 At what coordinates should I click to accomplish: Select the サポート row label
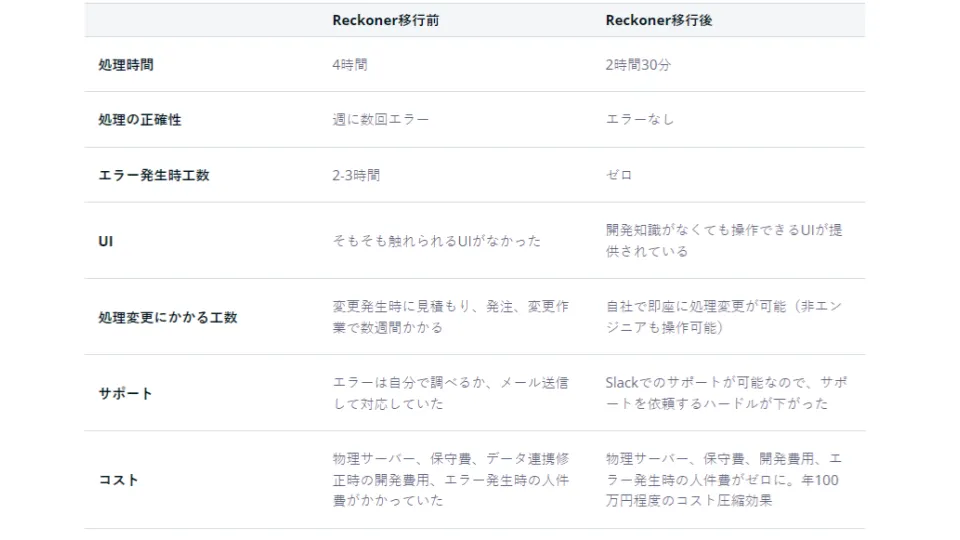[126, 393]
